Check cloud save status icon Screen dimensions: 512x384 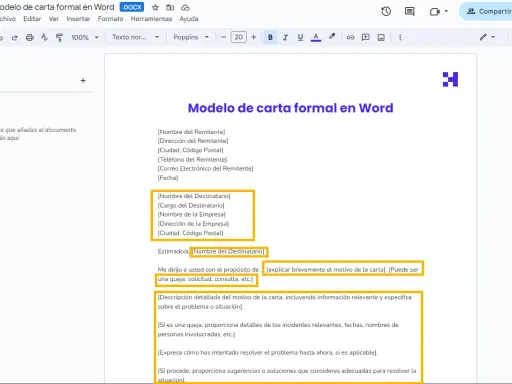pos(185,7)
